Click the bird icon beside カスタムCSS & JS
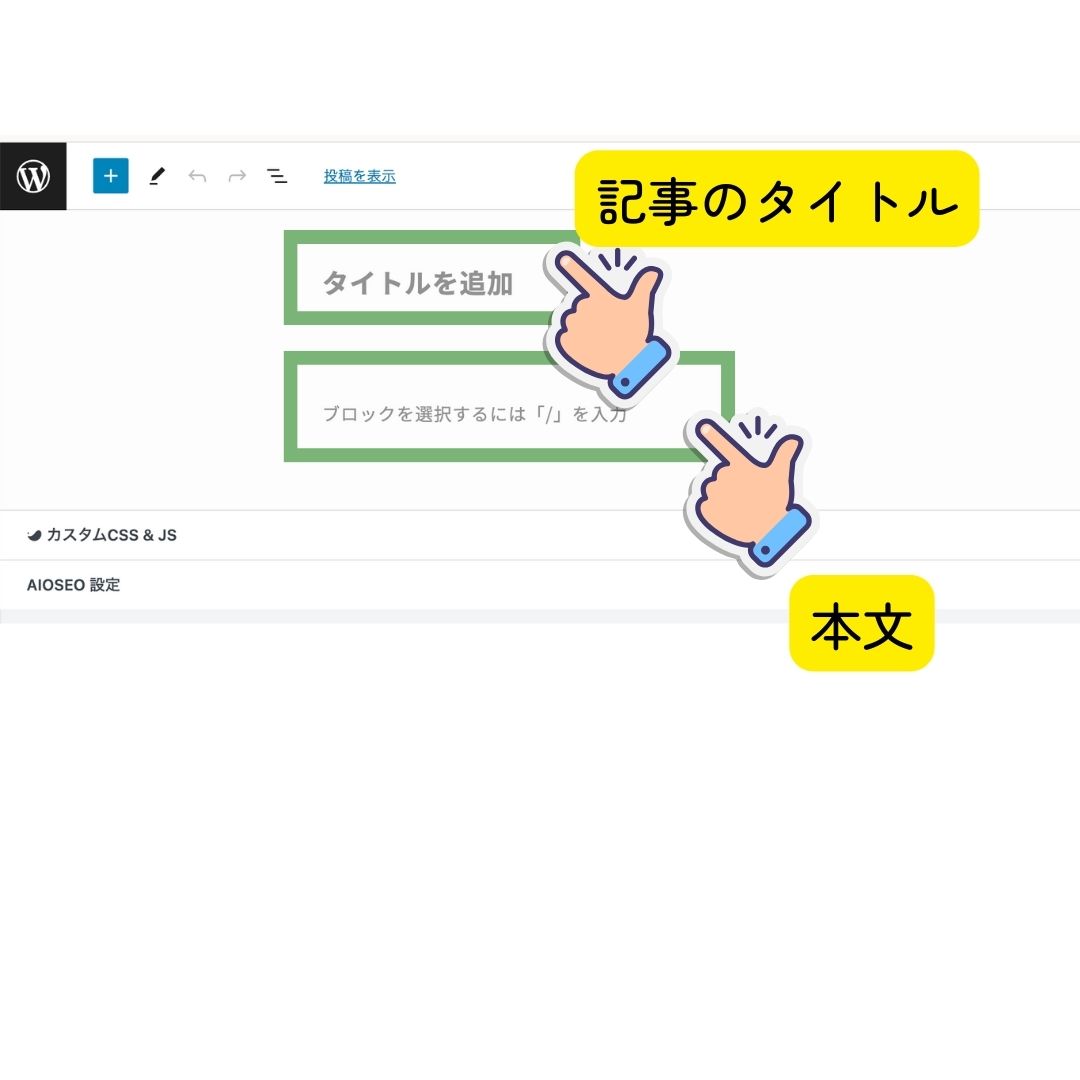 (x=34, y=535)
